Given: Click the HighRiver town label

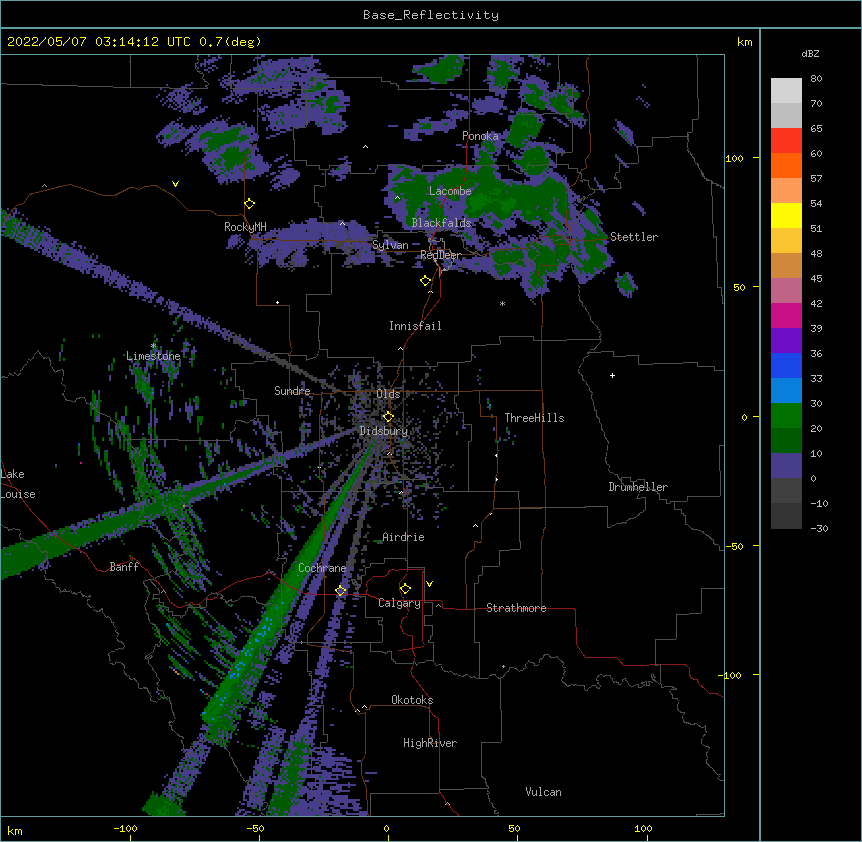Looking at the screenshot, I should [430, 743].
